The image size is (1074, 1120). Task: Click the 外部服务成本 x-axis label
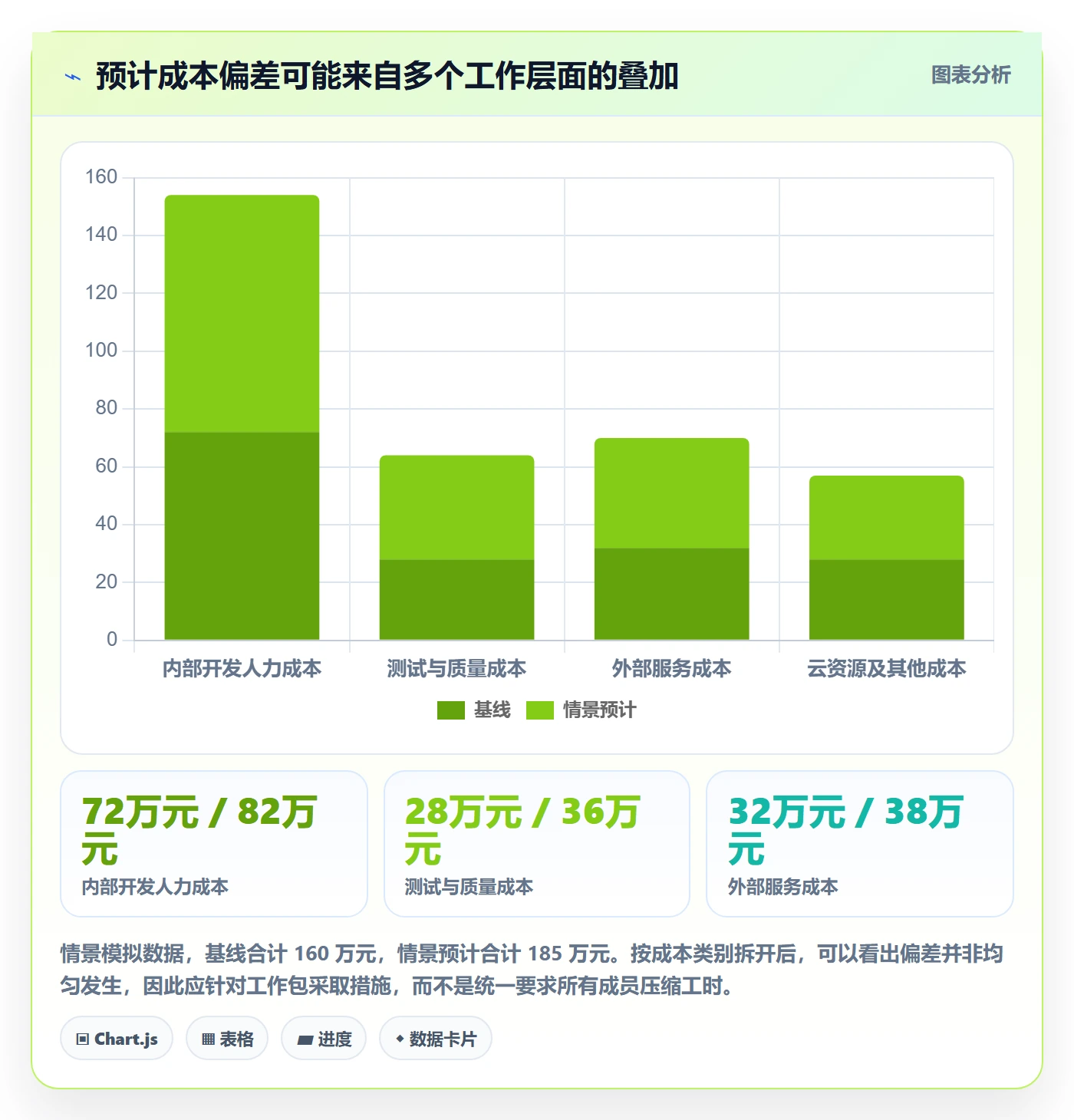[671, 669]
